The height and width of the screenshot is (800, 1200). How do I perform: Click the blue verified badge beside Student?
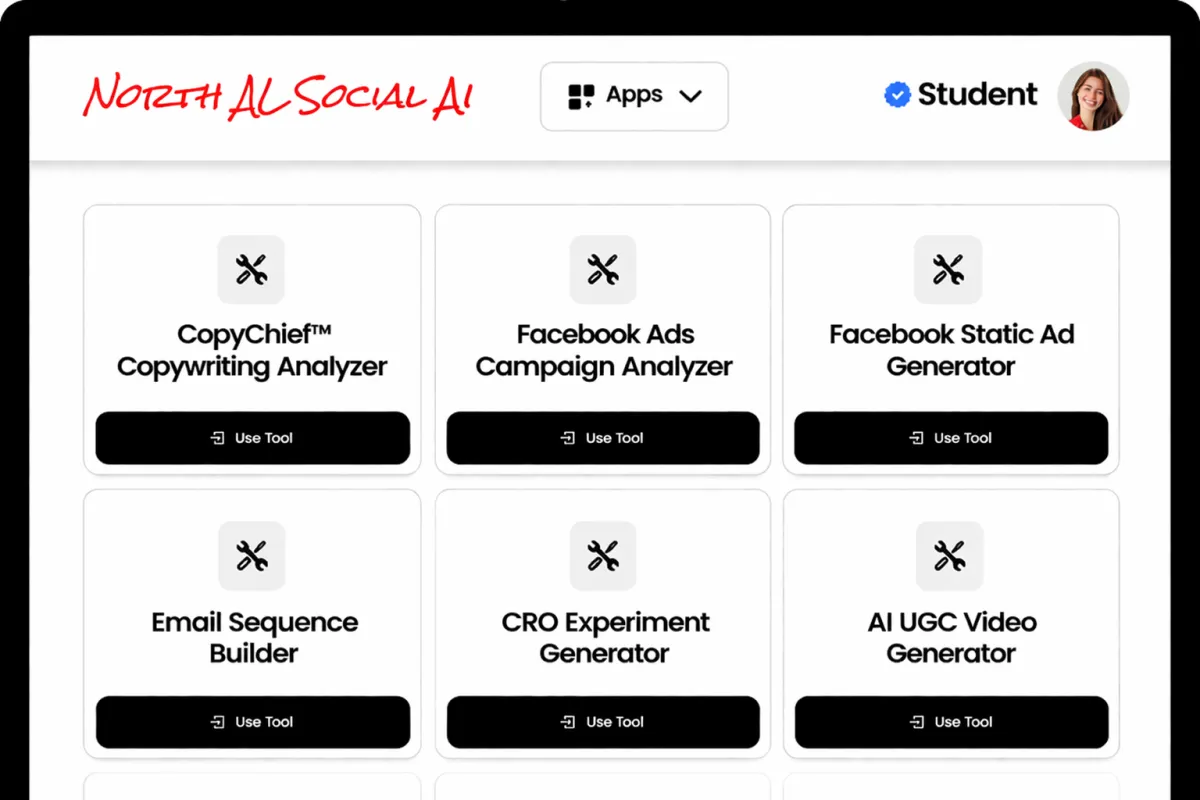pyautogui.click(x=897, y=95)
